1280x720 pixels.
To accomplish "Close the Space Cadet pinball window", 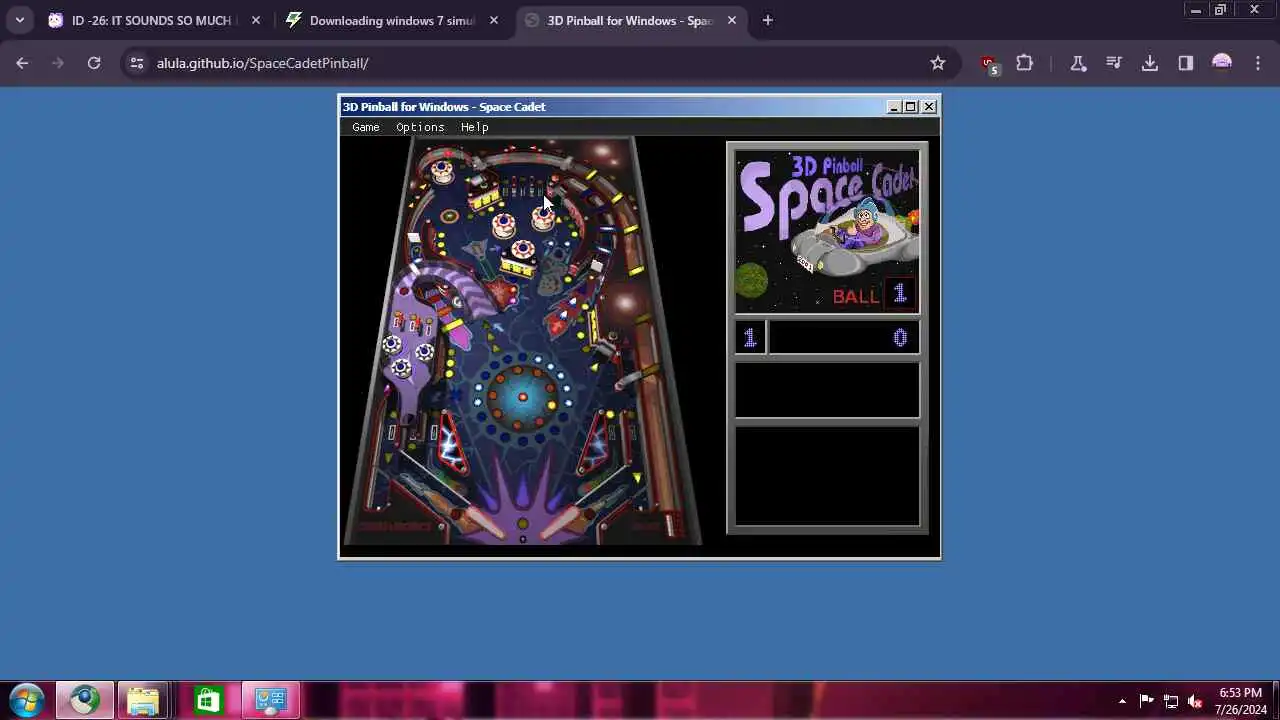I will click(x=929, y=107).
